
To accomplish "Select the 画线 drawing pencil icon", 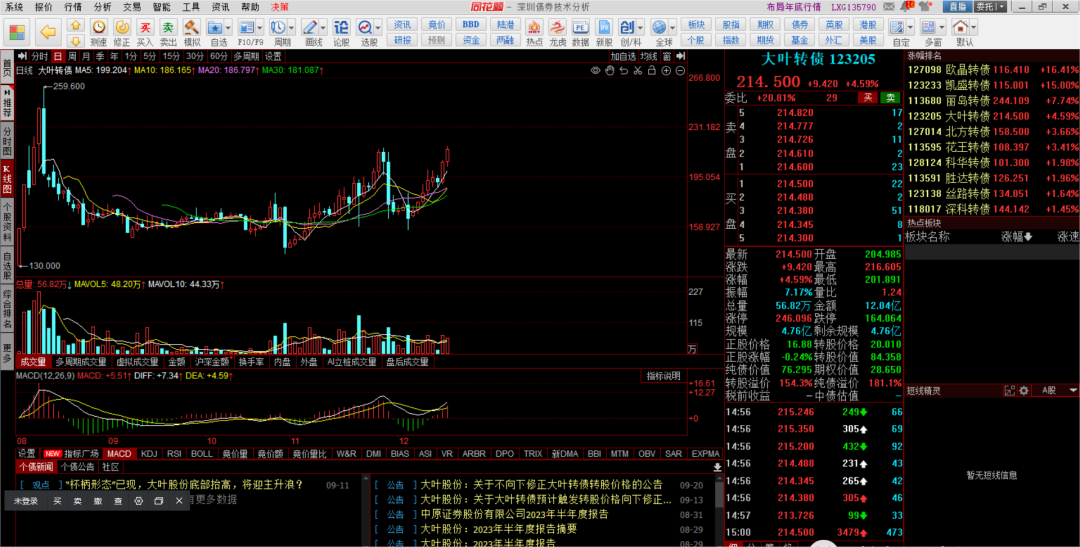I will coord(310,28).
